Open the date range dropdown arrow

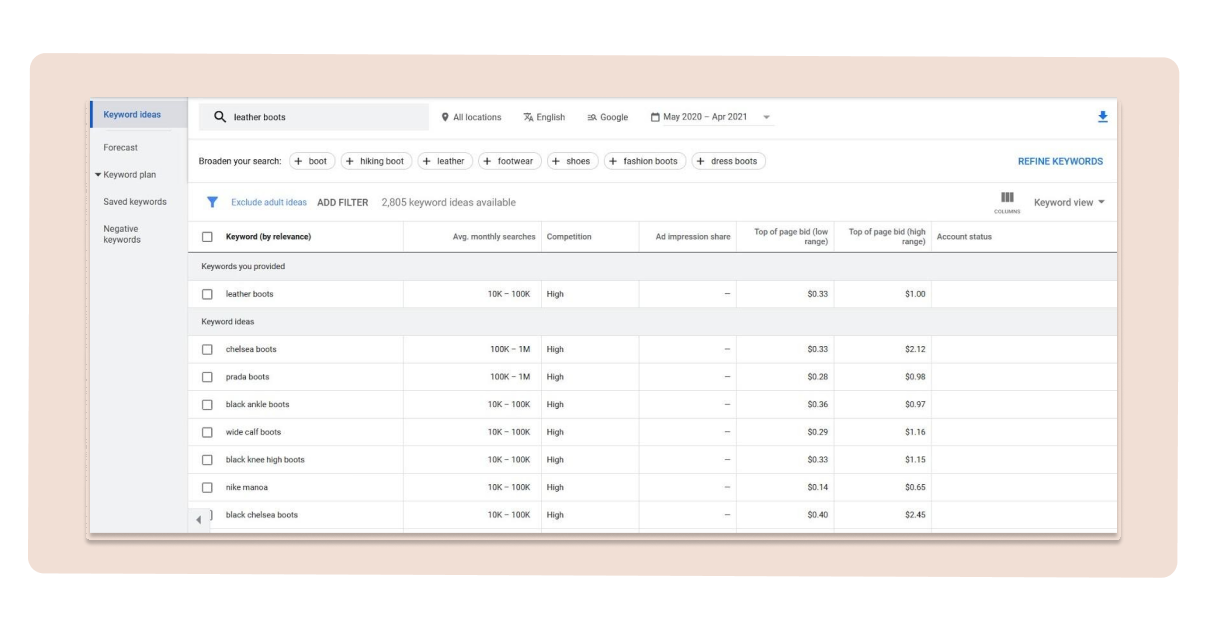coord(767,117)
